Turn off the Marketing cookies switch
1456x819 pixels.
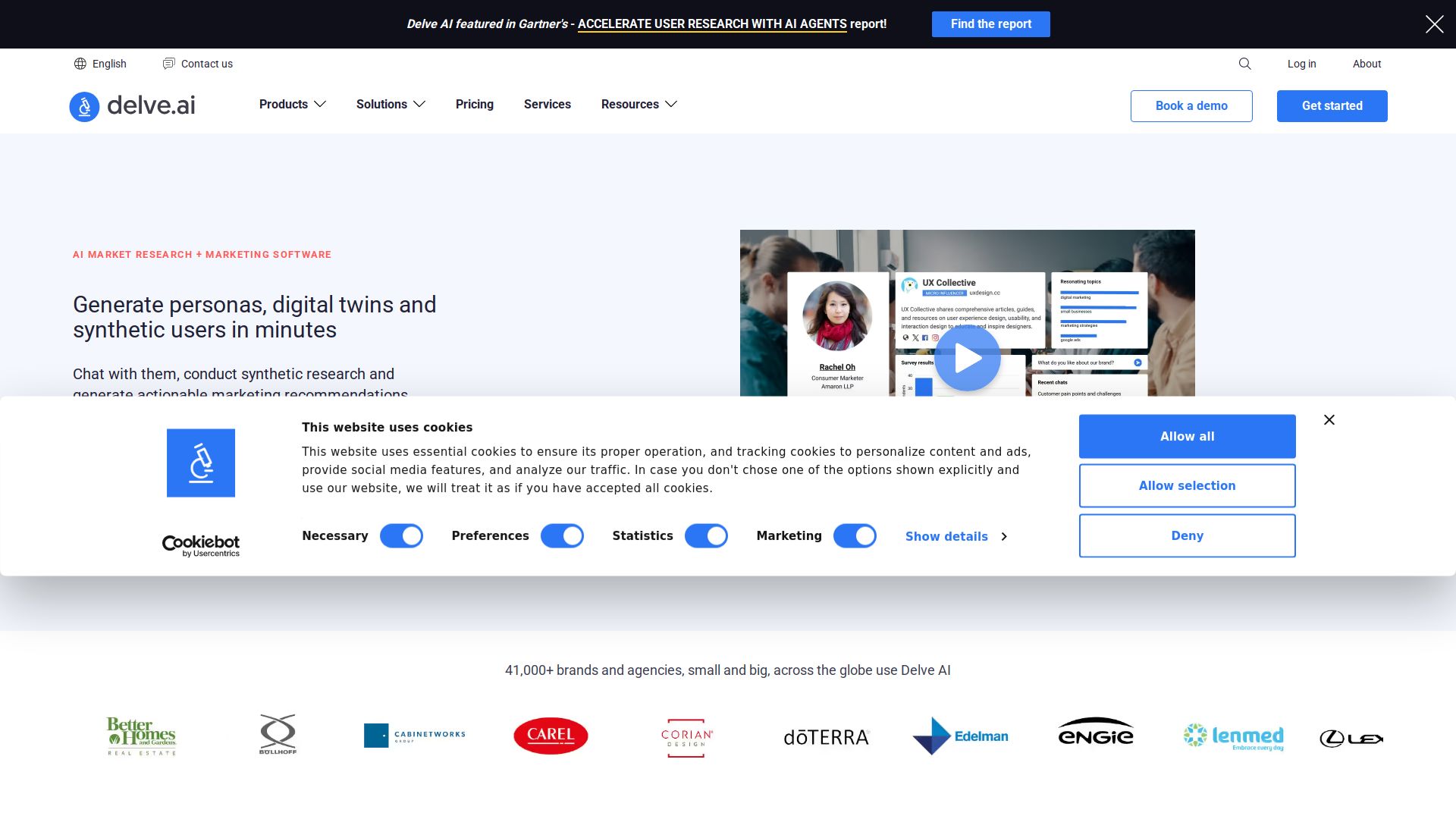click(855, 536)
